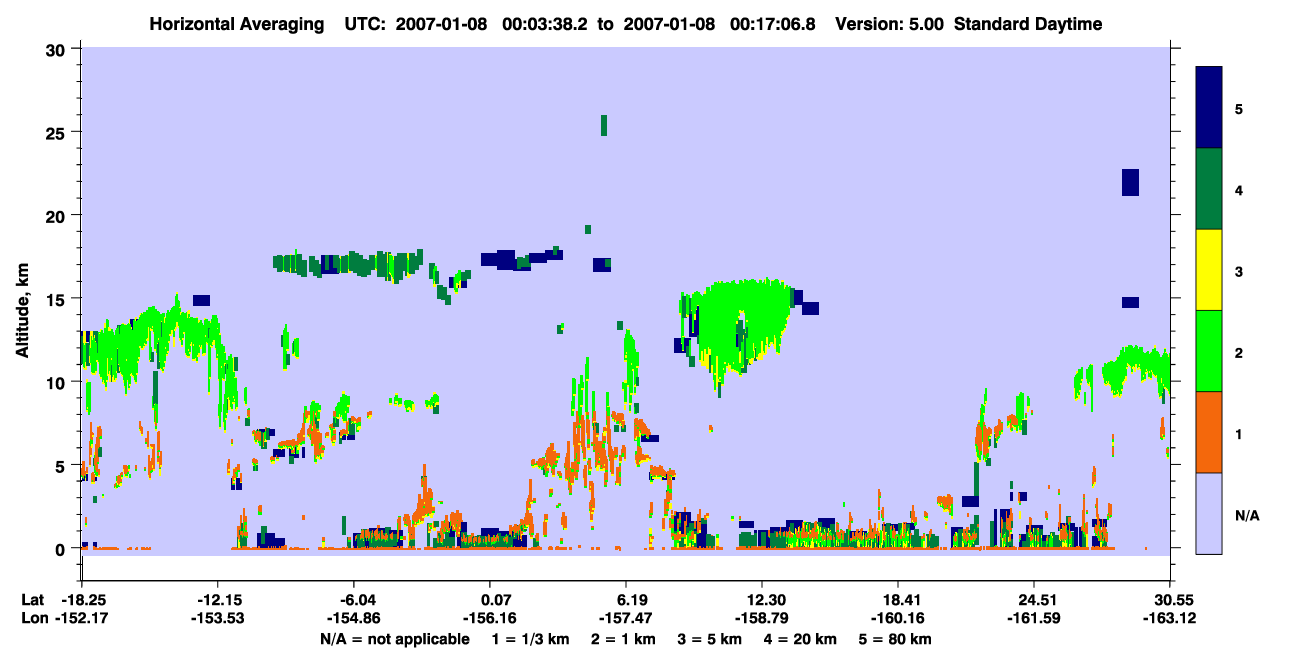Click the lavender N/A colorbar segment
1300x667 pixels.
[1209, 513]
